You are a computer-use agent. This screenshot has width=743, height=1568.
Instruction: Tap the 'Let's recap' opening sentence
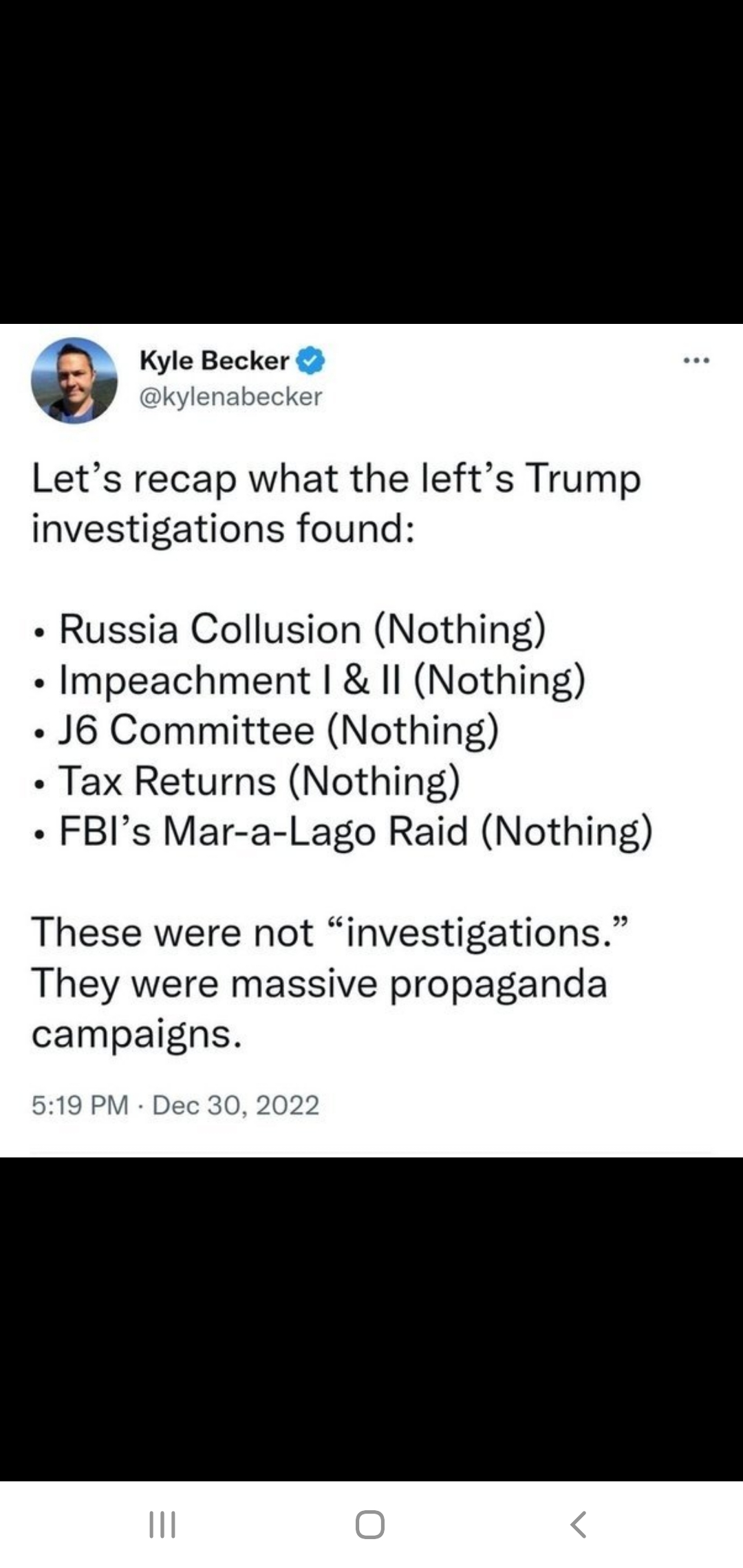click(336, 503)
